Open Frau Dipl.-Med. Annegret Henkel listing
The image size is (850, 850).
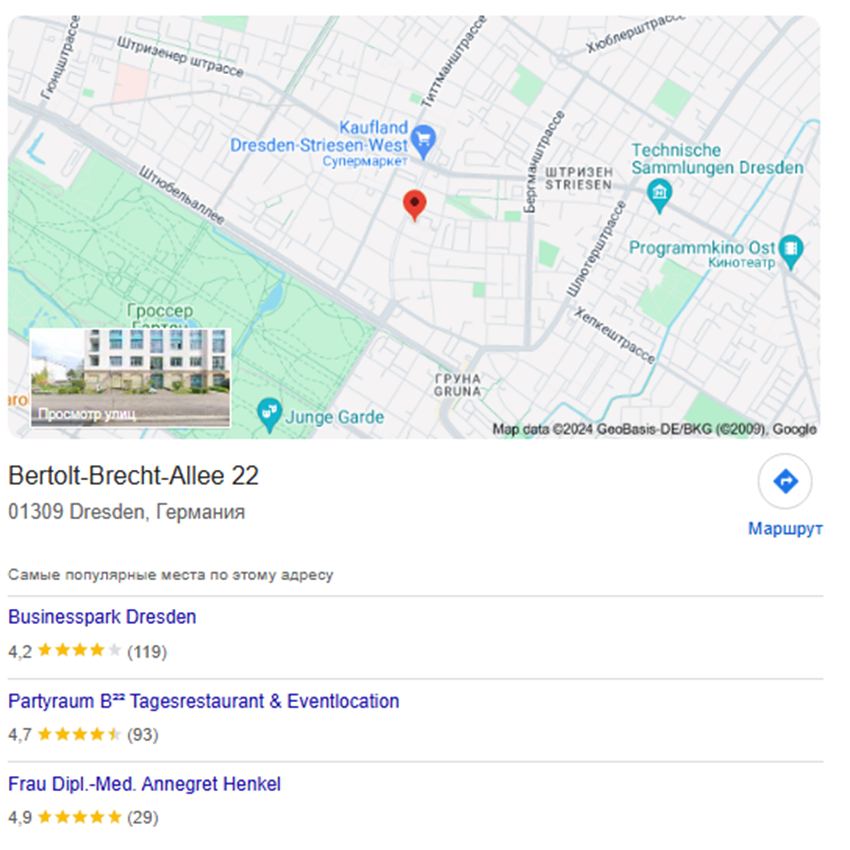click(144, 784)
